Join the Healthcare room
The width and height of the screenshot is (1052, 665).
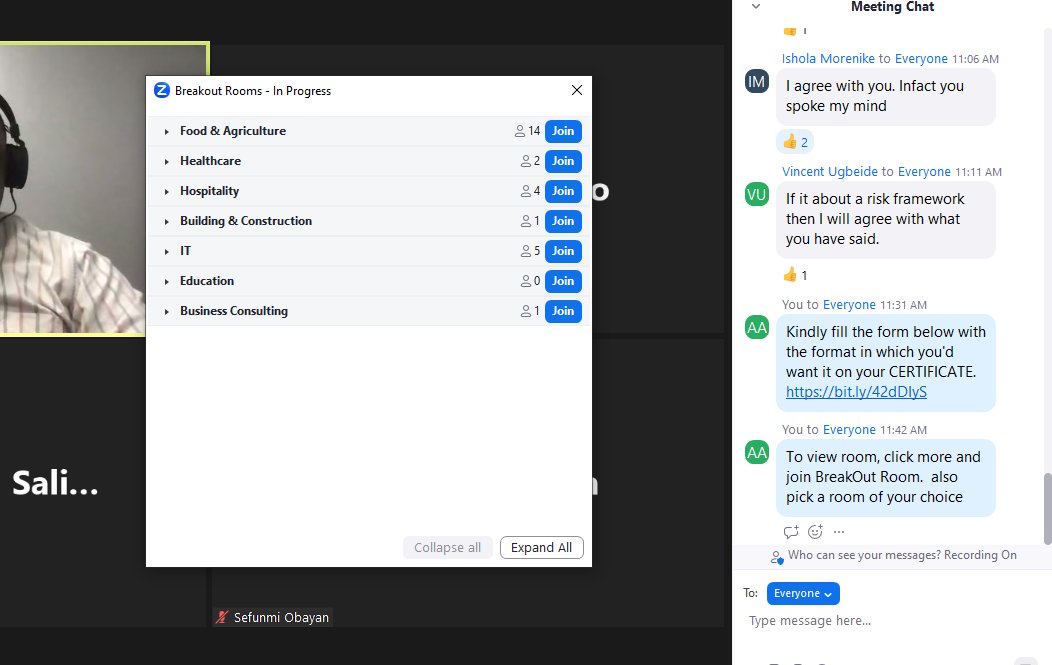(563, 161)
